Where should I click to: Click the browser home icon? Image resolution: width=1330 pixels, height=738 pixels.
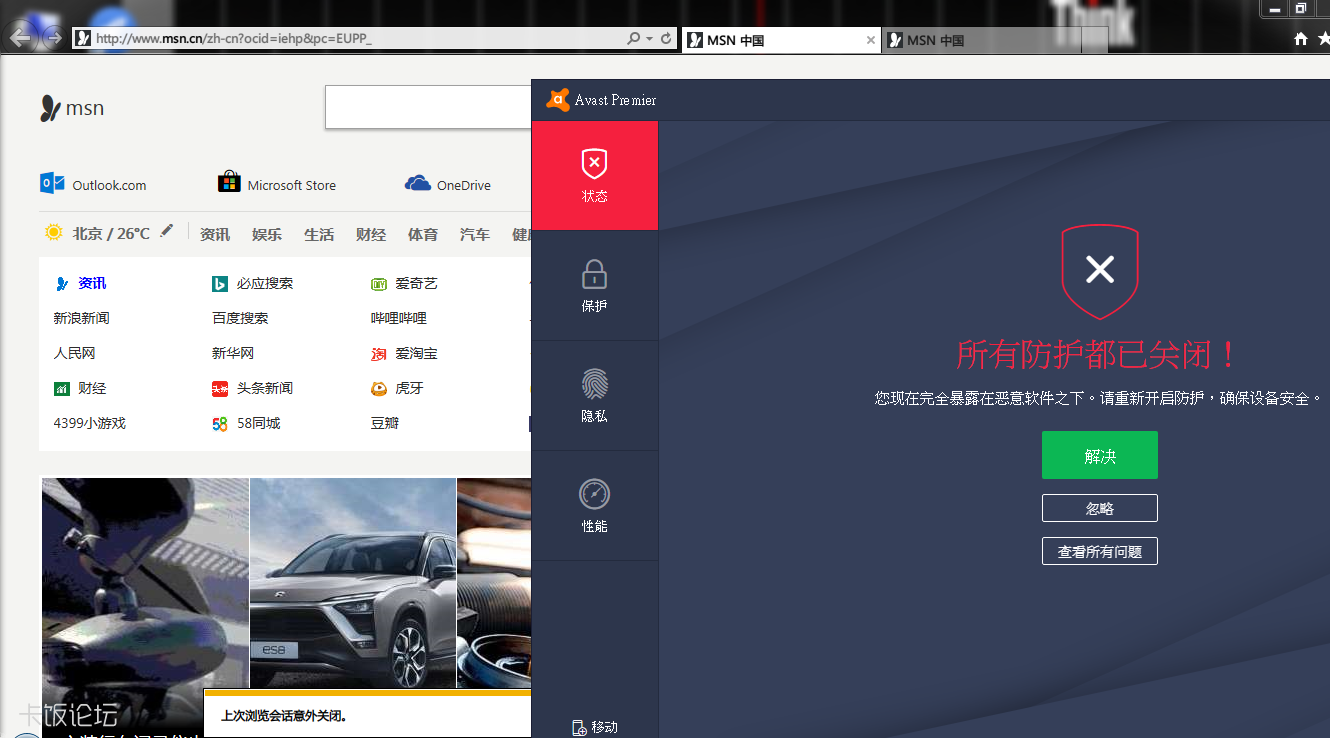coord(1301,39)
